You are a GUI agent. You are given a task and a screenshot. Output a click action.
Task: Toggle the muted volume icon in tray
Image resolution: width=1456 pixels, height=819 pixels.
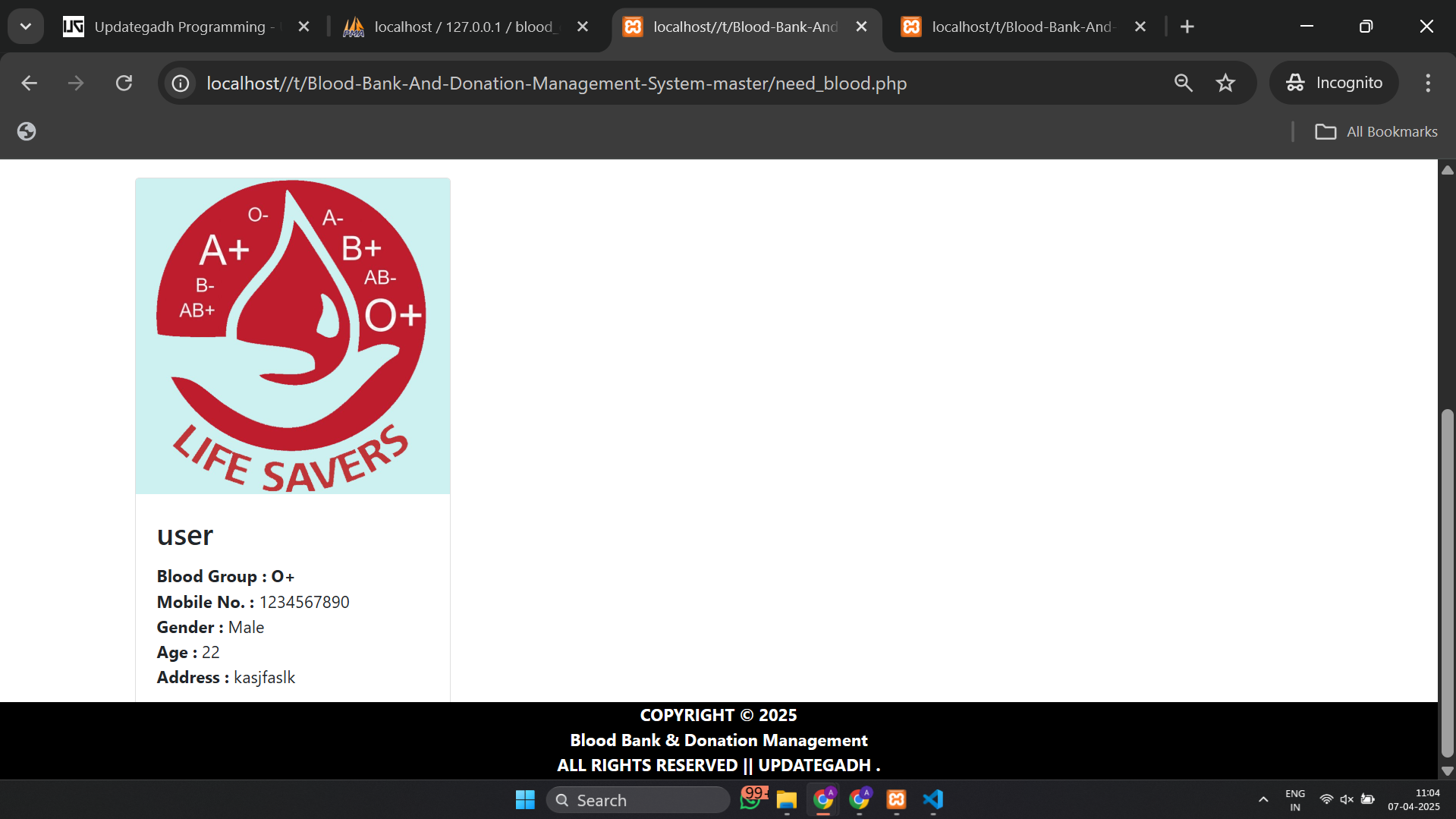[x=1347, y=799]
